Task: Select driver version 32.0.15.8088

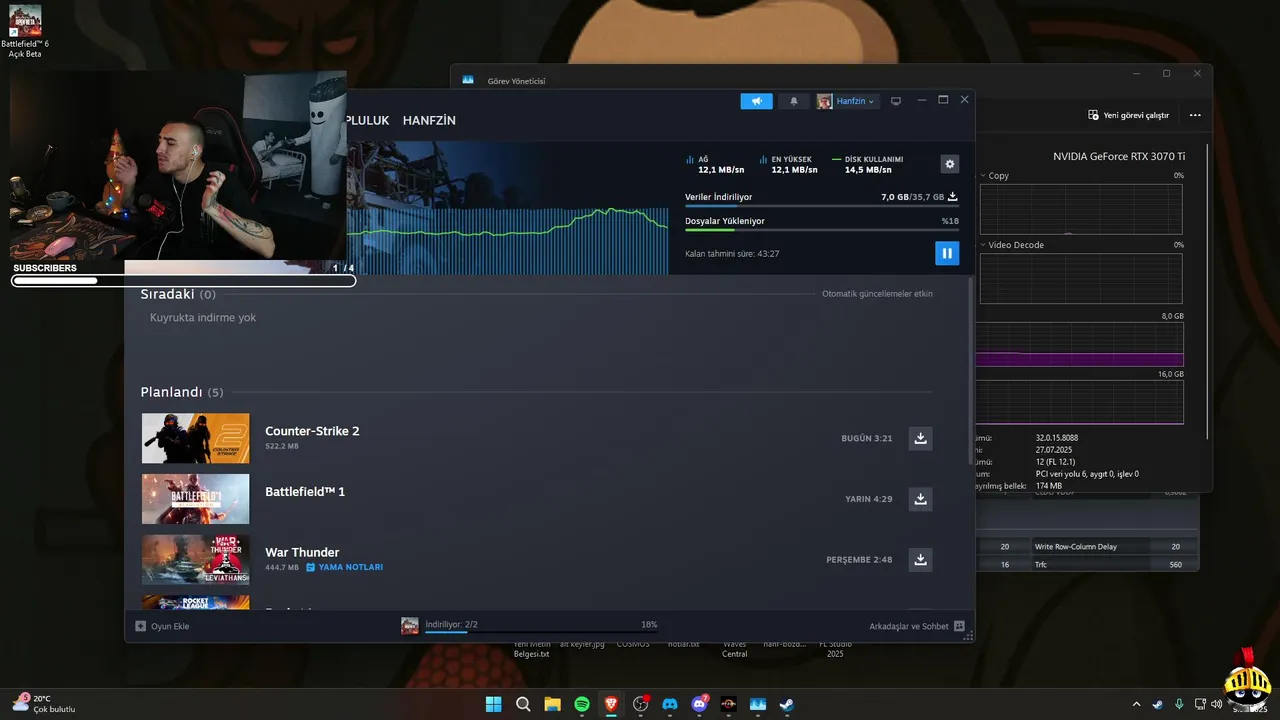Action: pyautogui.click(x=1057, y=438)
